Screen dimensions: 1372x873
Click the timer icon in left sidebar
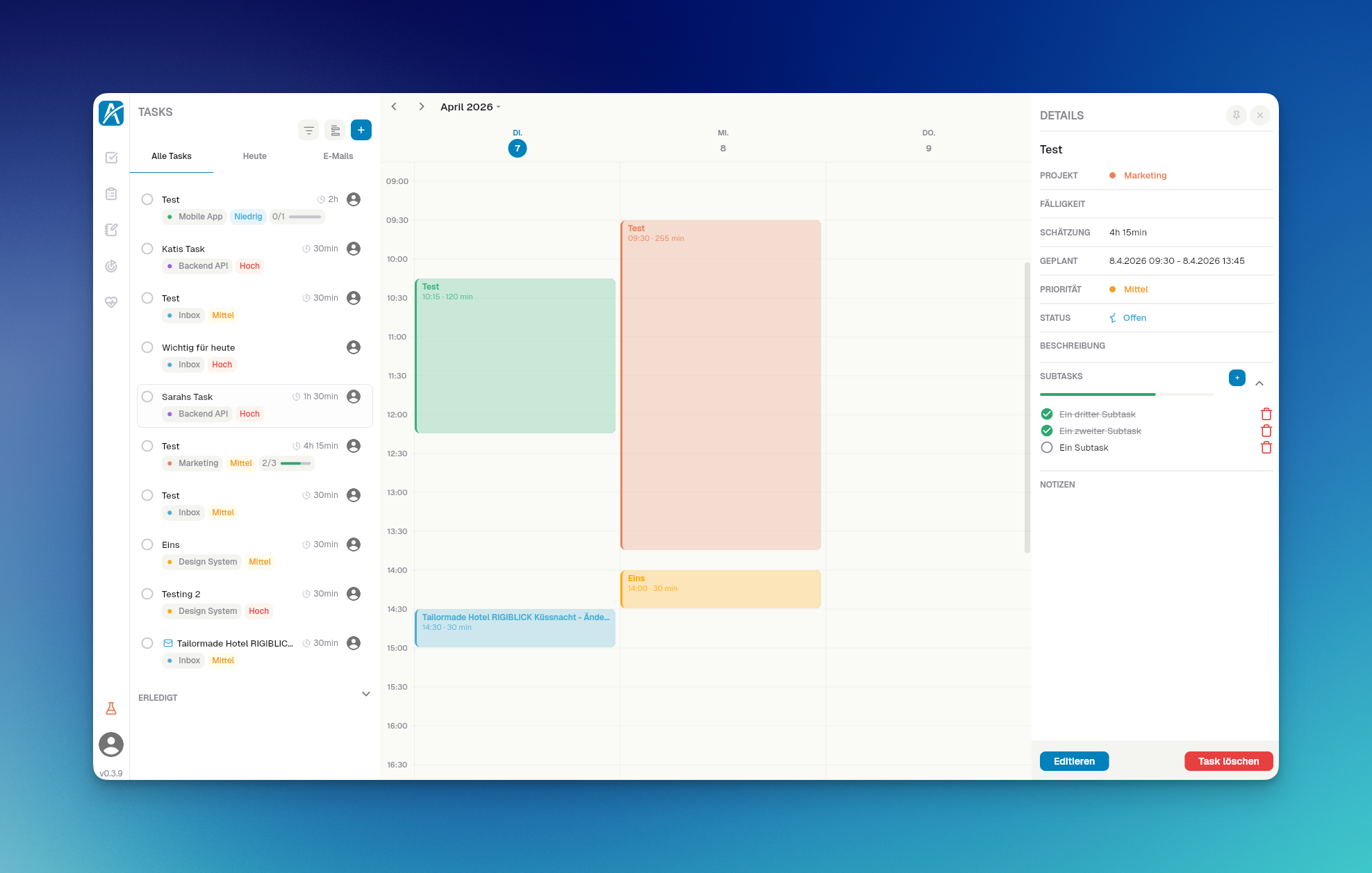[111, 266]
